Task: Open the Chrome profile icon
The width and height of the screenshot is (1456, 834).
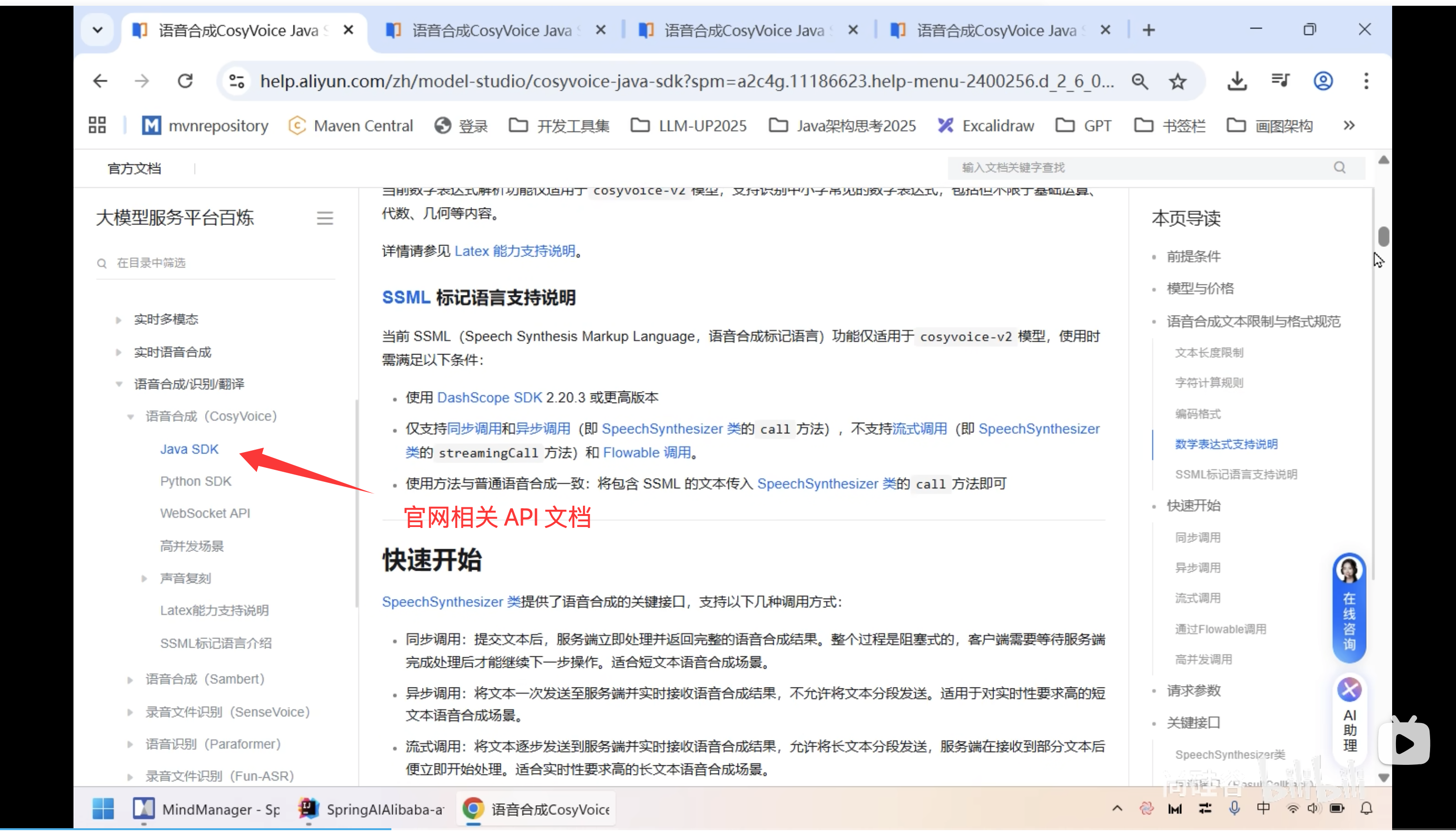Action: click(x=1323, y=81)
